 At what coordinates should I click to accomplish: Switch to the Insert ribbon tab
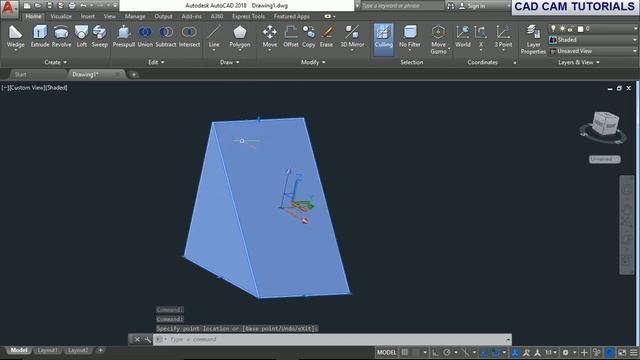pos(87,16)
